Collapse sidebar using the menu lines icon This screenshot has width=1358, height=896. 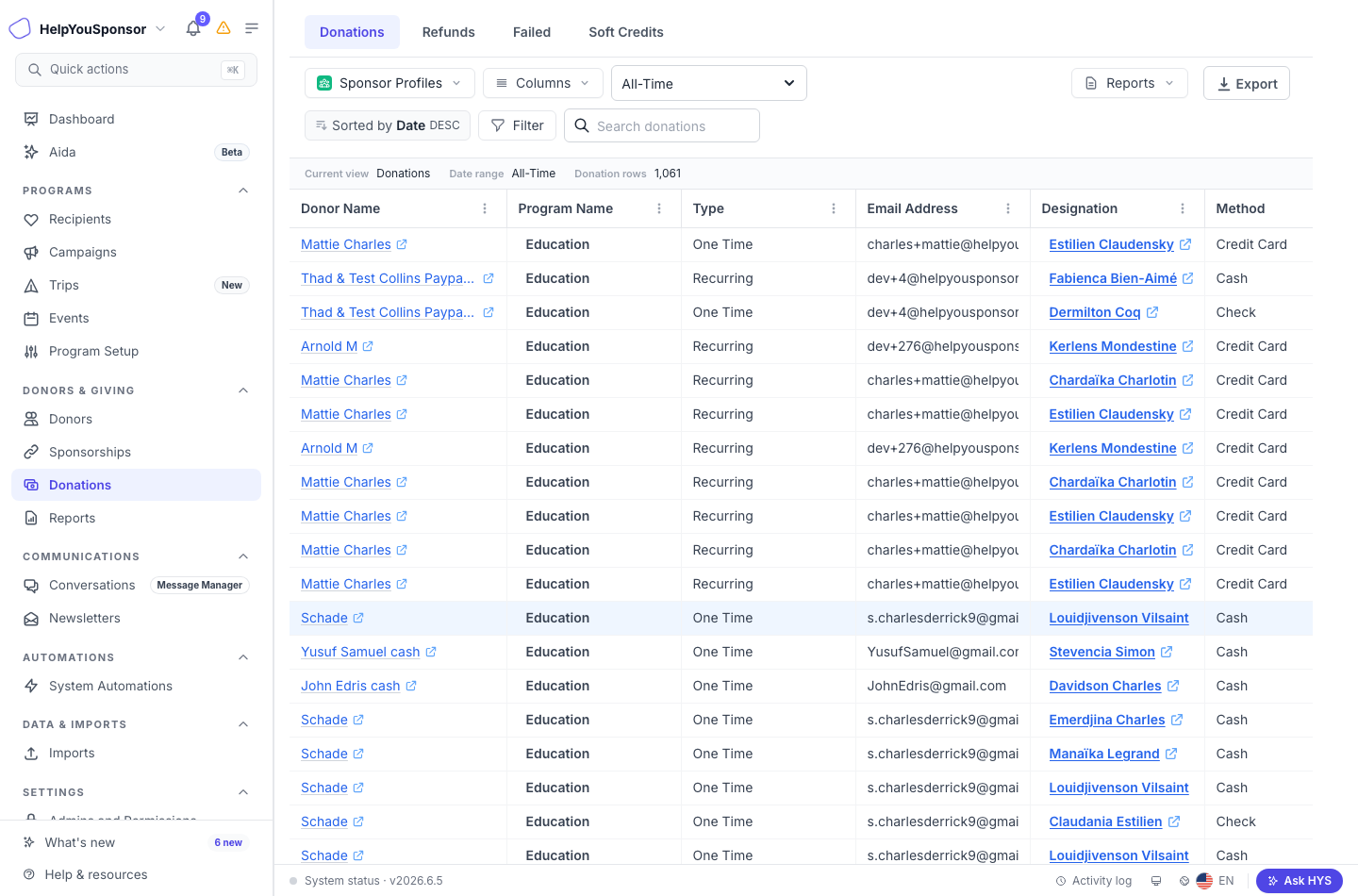pyautogui.click(x=252, y=28)
